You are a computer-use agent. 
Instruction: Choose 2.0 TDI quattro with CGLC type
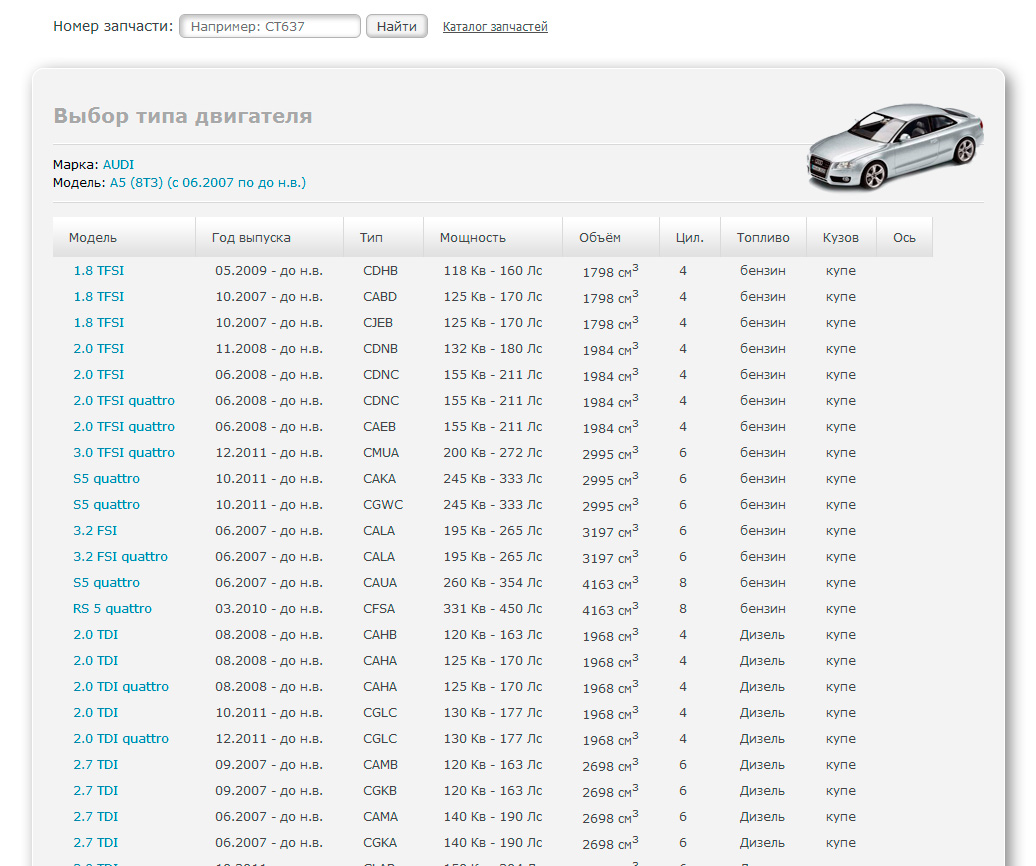pos(121,739)
